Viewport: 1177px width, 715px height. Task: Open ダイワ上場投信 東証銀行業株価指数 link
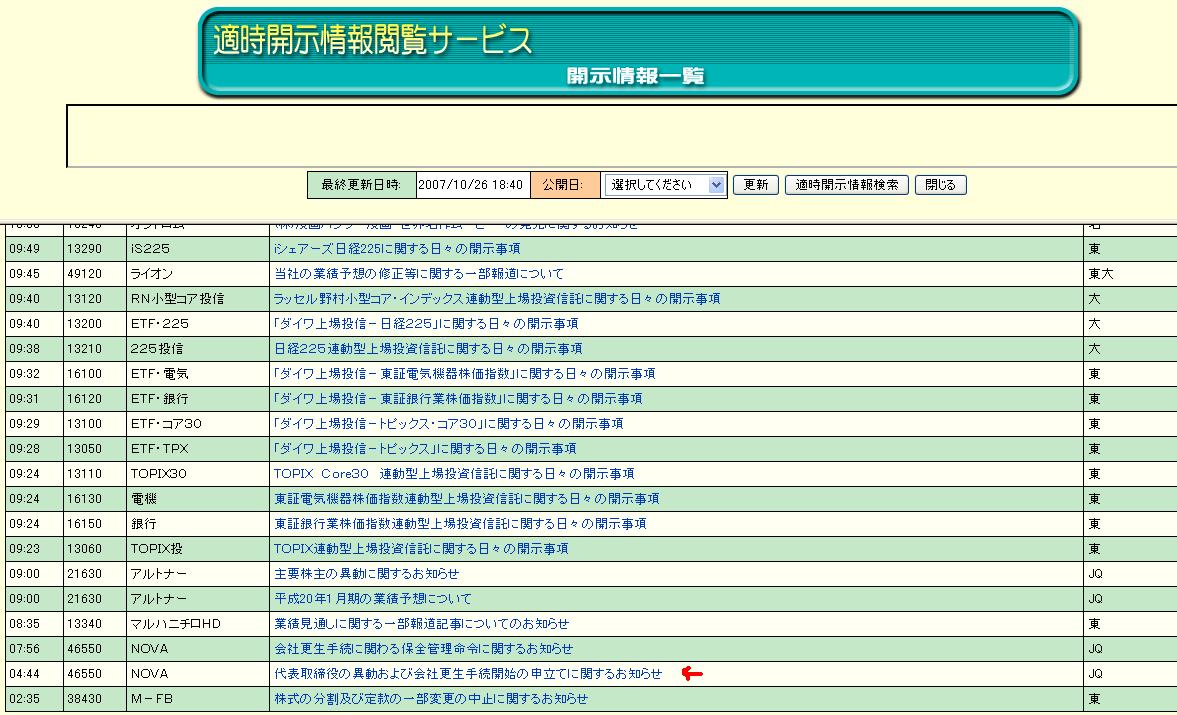[458, 399]
